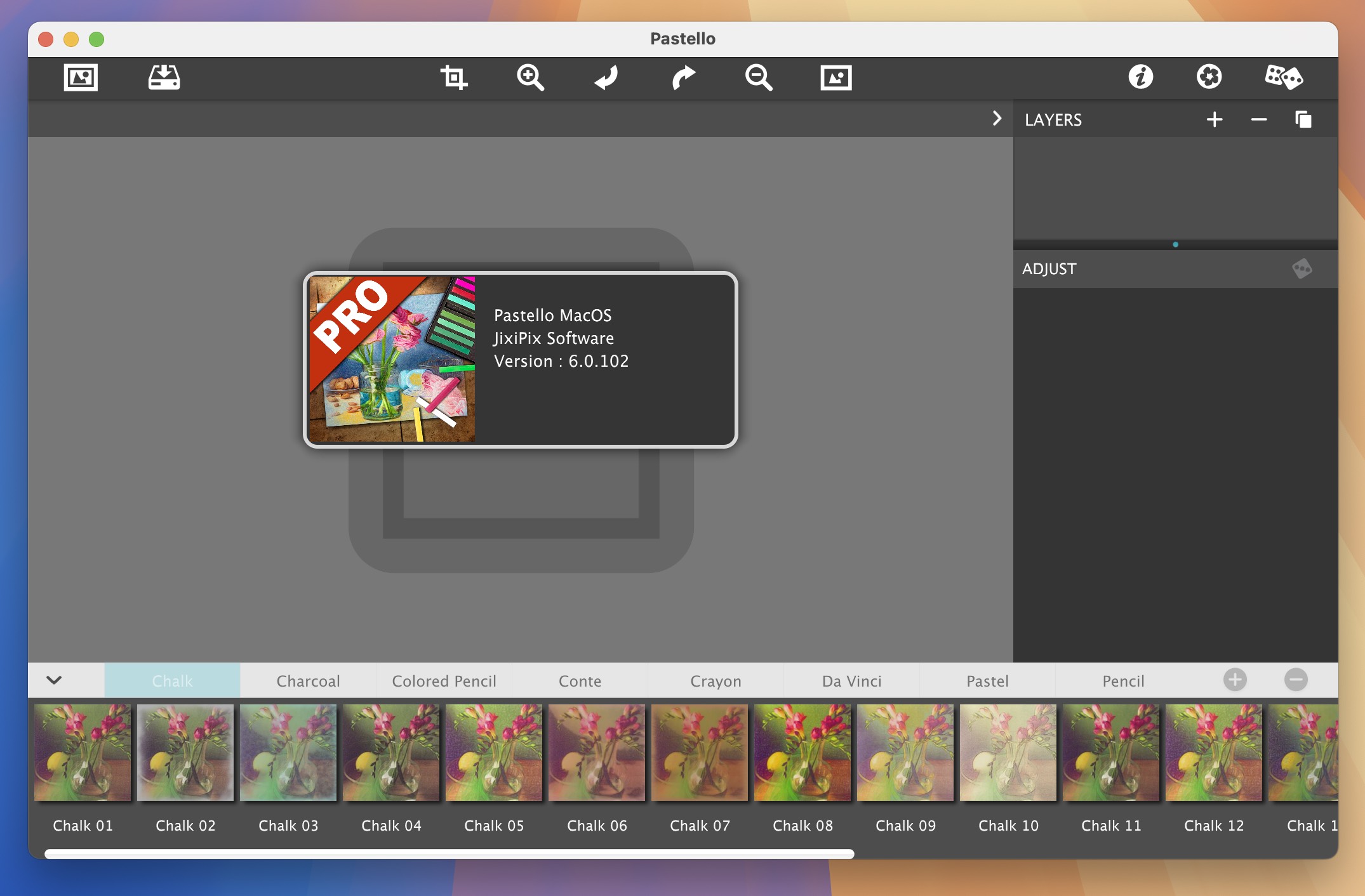
Task: Switch to the Chalk presets tab
Action: point(172,681)
